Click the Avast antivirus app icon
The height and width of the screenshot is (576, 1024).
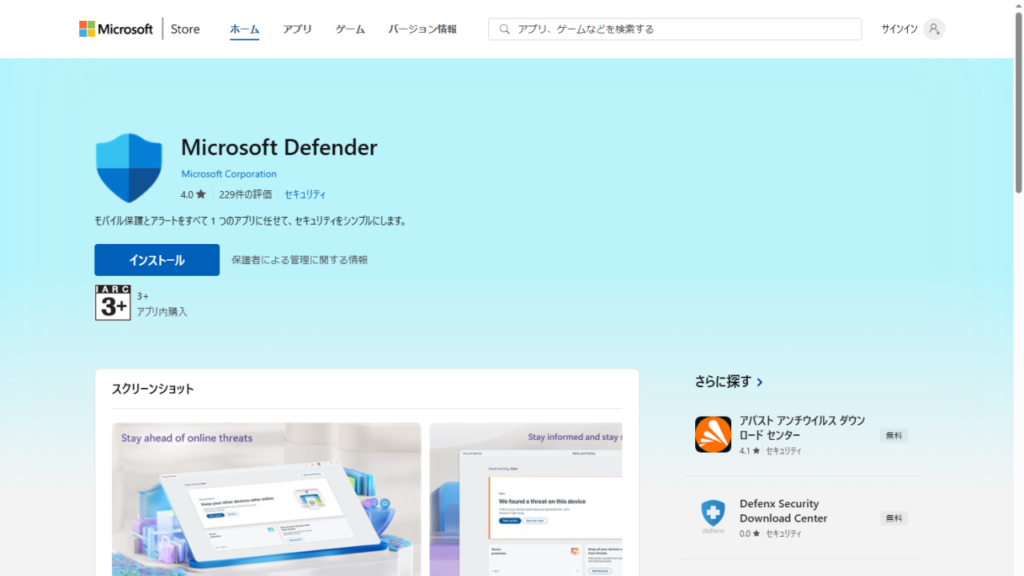click(x=713, y=434)
